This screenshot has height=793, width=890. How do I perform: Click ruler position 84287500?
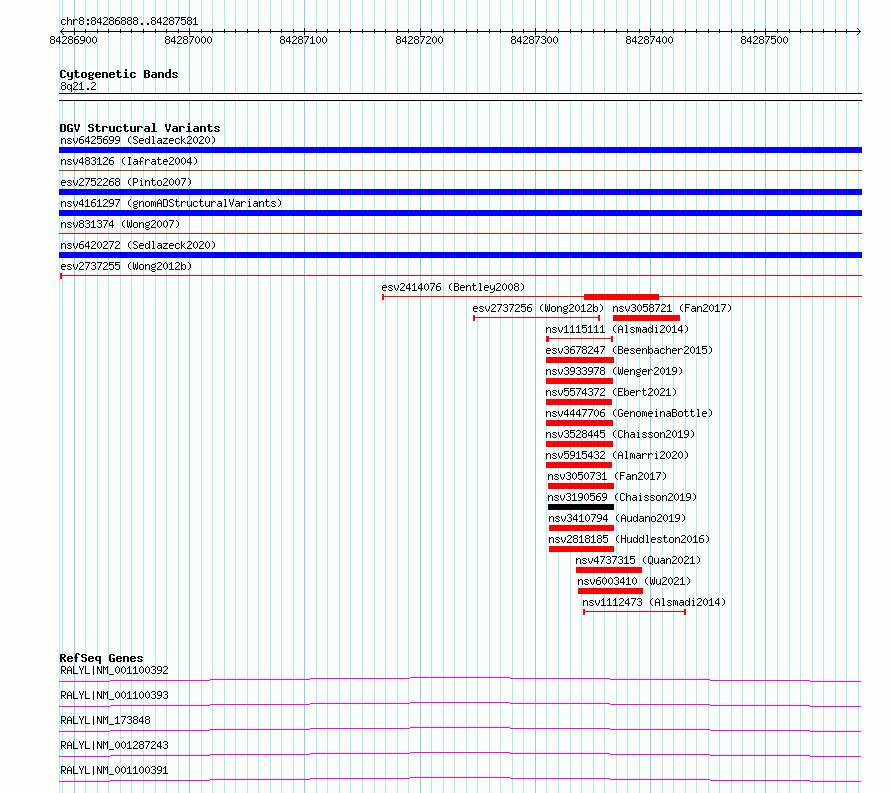coord(765,40)
